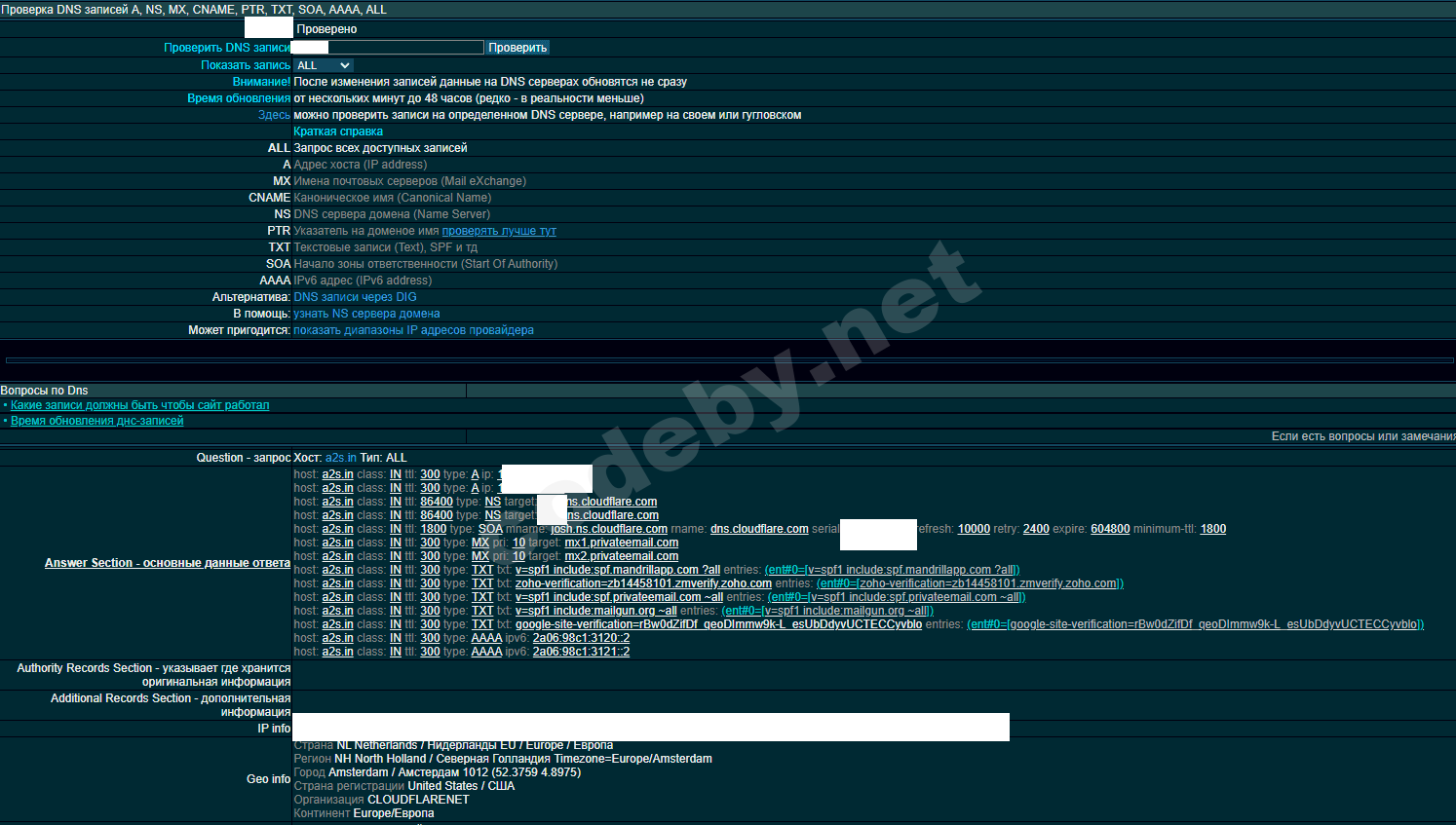The height and width of the screenshot is (825, 1456).
Task: Click the Здесь link
Action: click(274, 115)
